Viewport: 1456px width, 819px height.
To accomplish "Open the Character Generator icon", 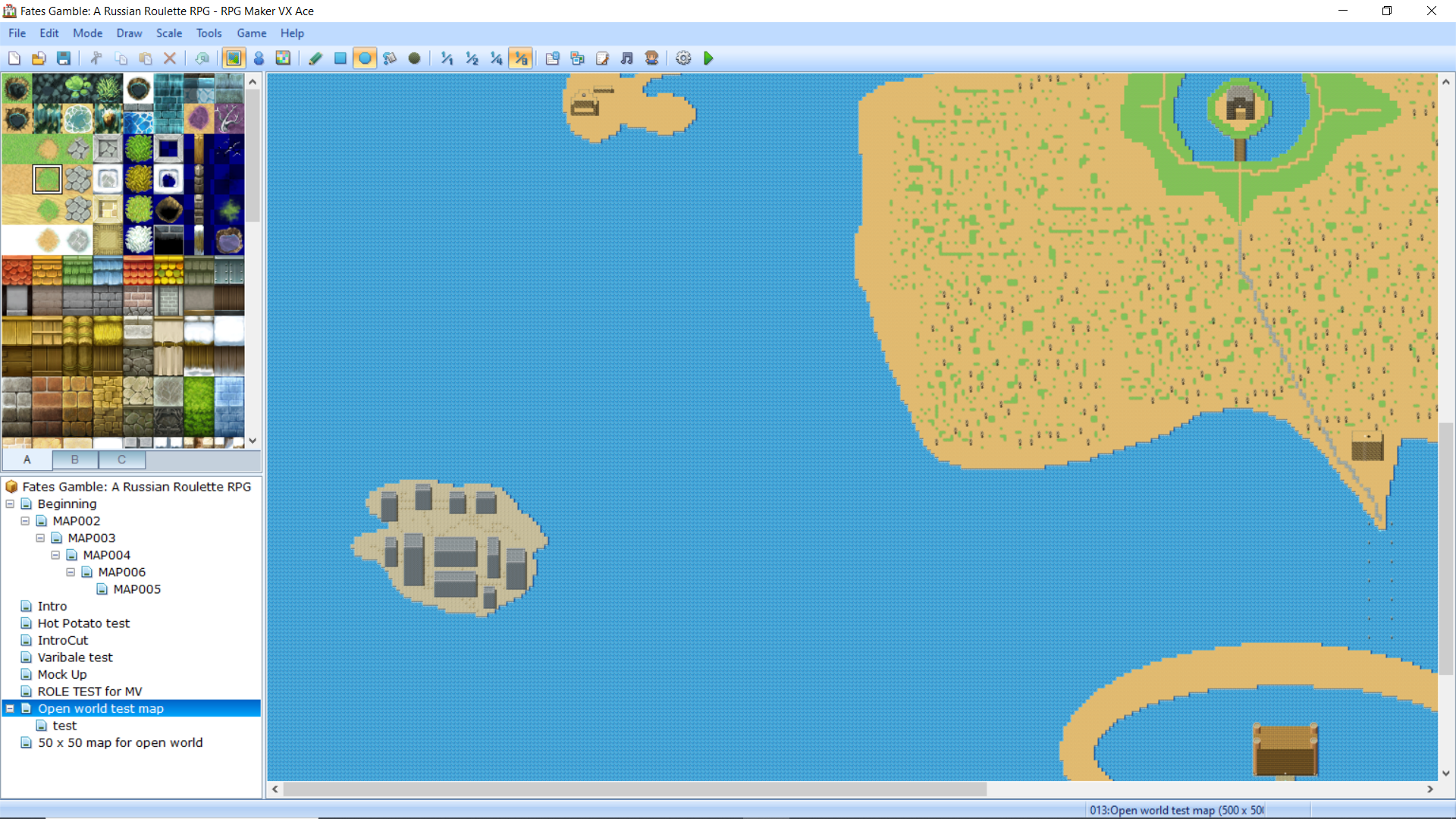I will (x=651, y=58).
